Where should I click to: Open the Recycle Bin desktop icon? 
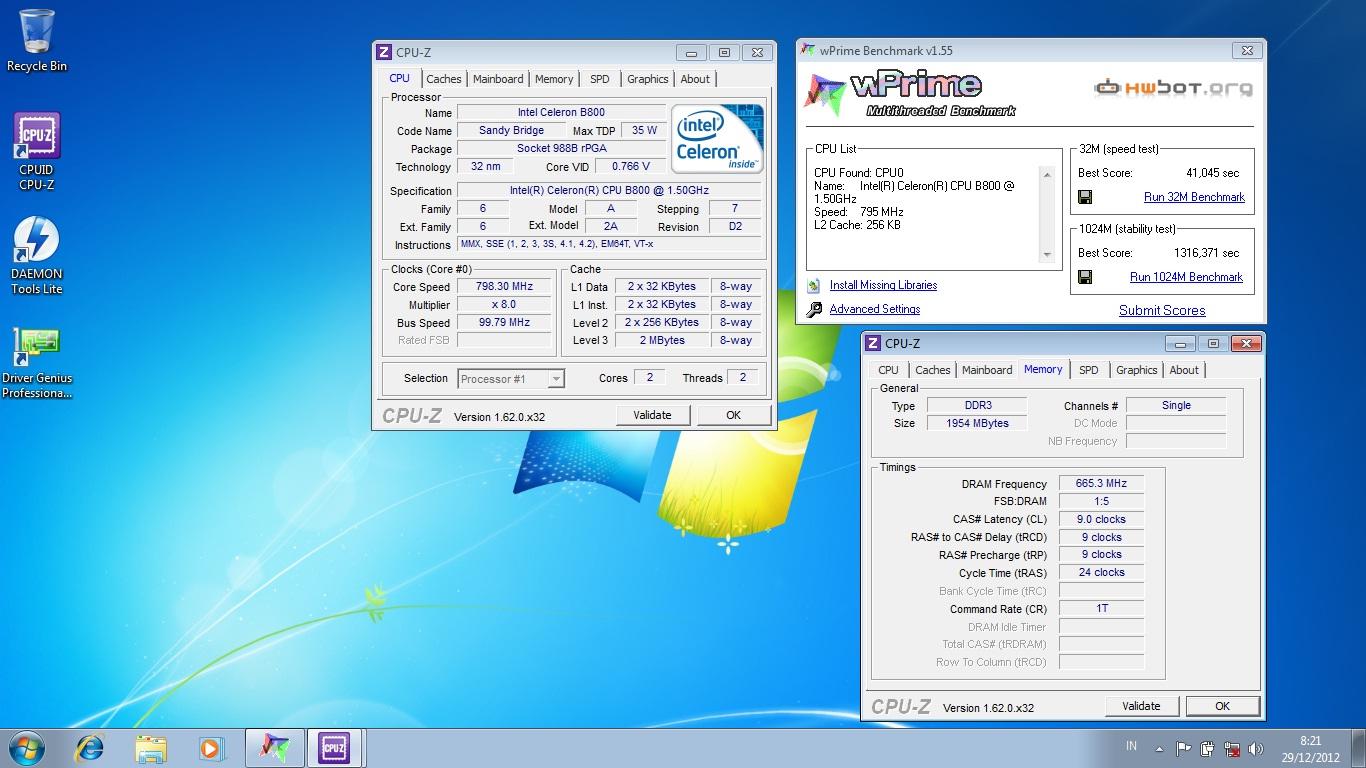(x=37, y=40)
